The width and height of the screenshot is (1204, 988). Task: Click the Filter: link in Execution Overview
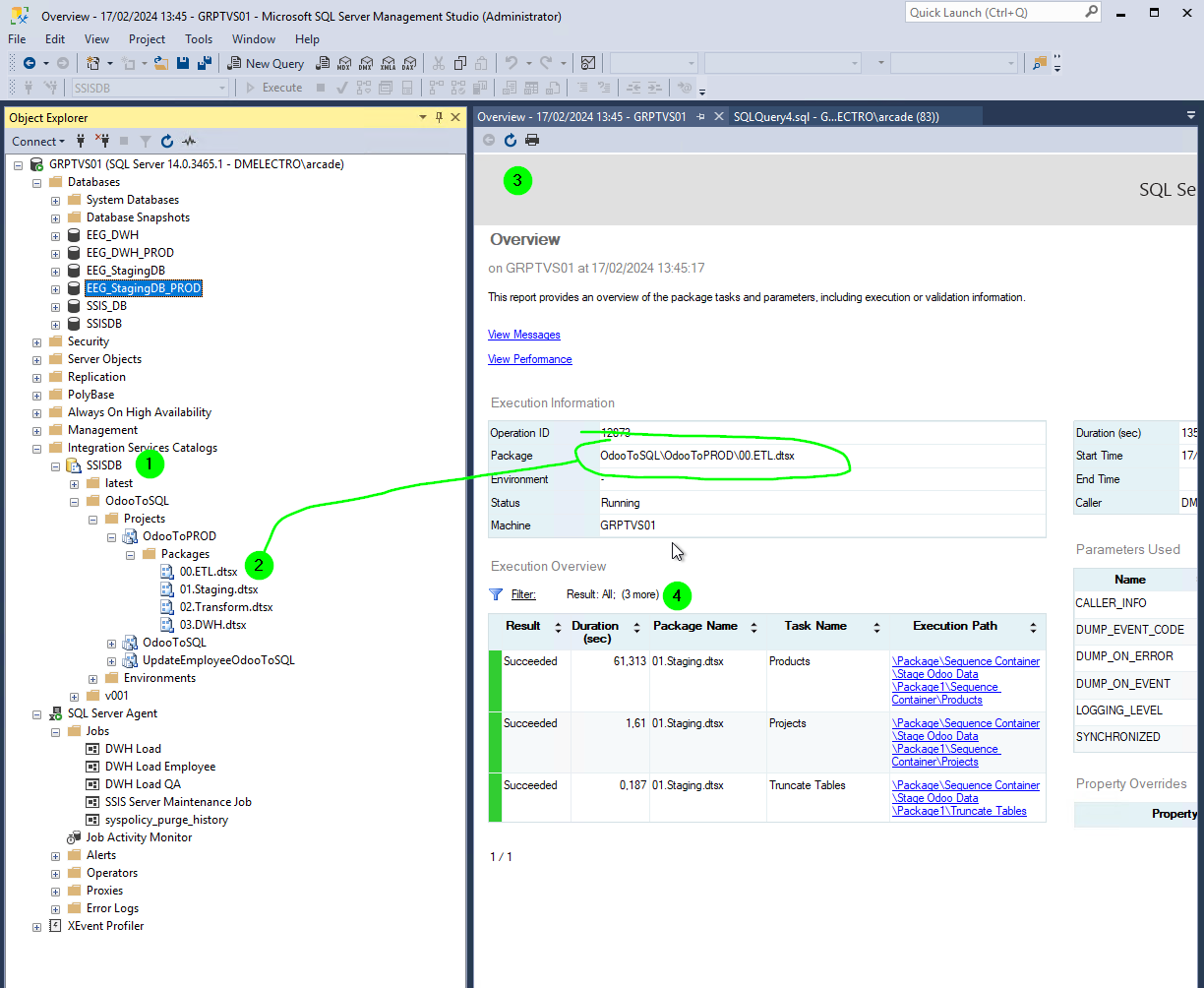point(523,594)
